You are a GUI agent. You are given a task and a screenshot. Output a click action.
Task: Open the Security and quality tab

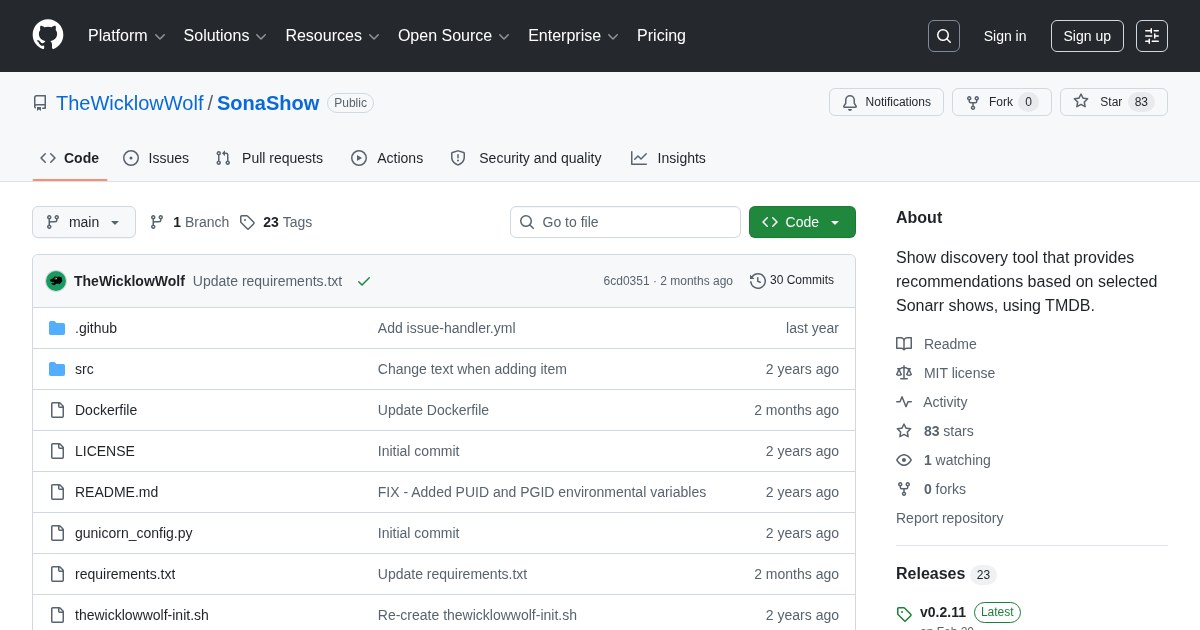click(526, 158)
